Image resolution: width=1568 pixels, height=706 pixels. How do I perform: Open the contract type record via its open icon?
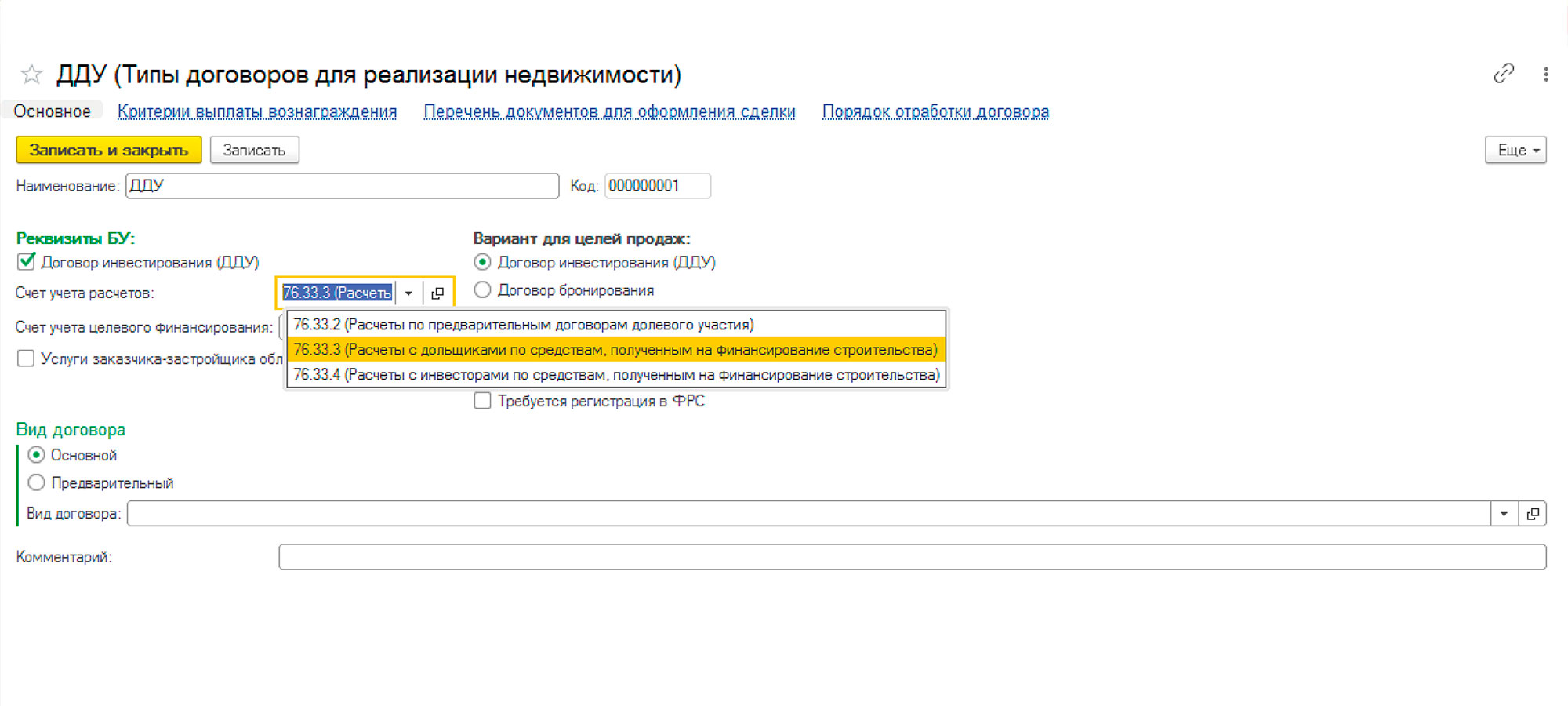point(1533,514)
